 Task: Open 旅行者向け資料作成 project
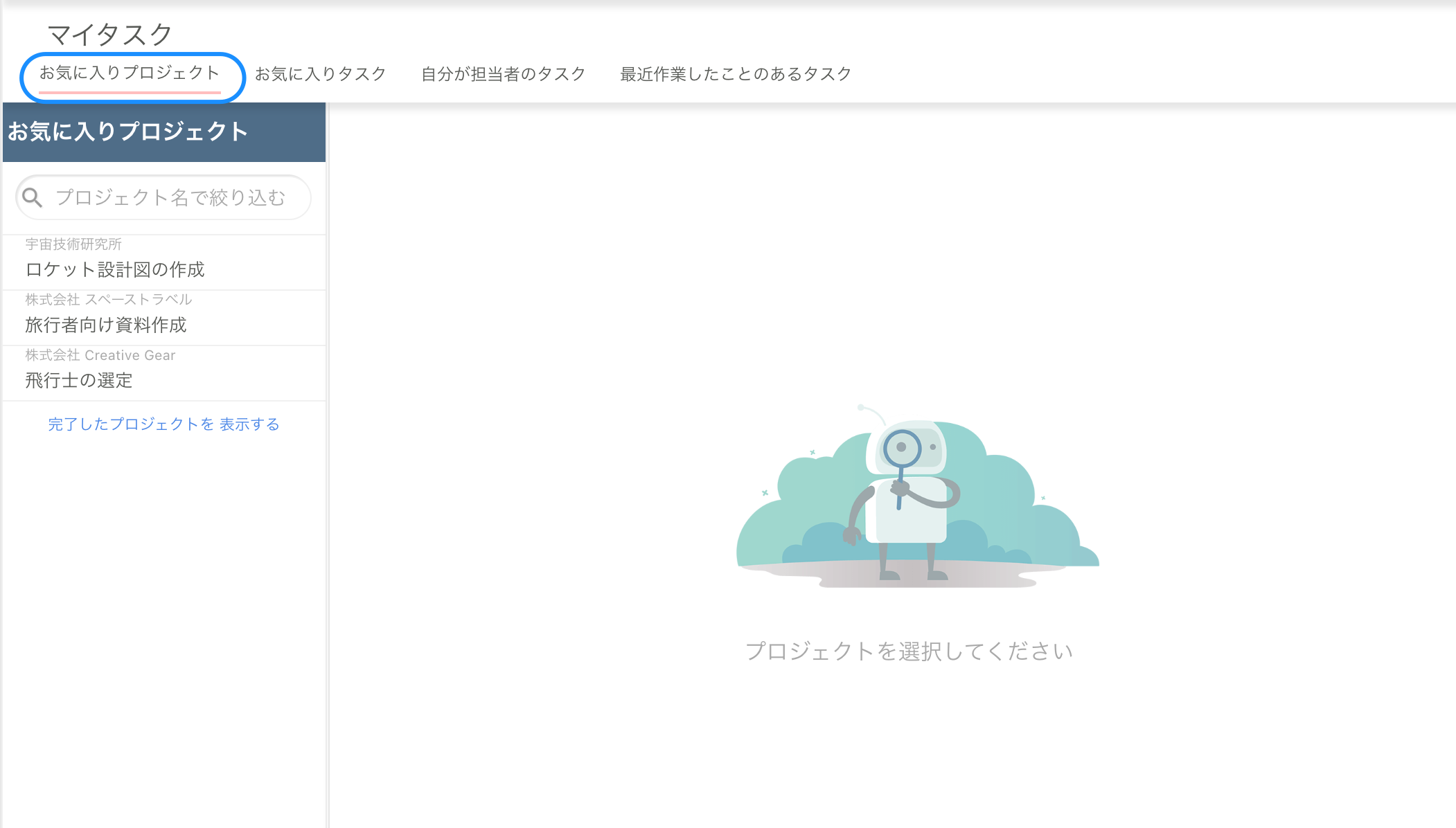click(106, 325)
